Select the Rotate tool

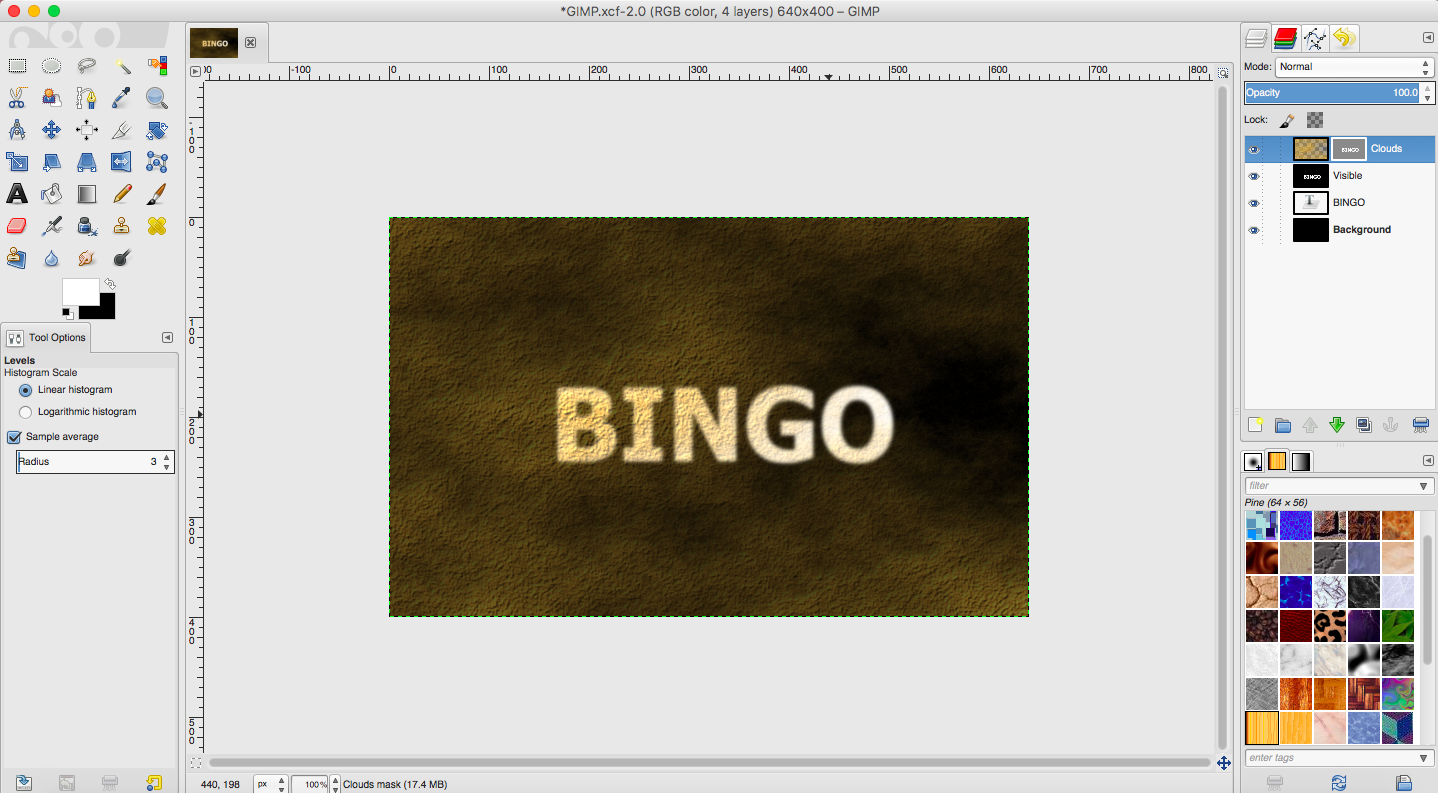157,130
